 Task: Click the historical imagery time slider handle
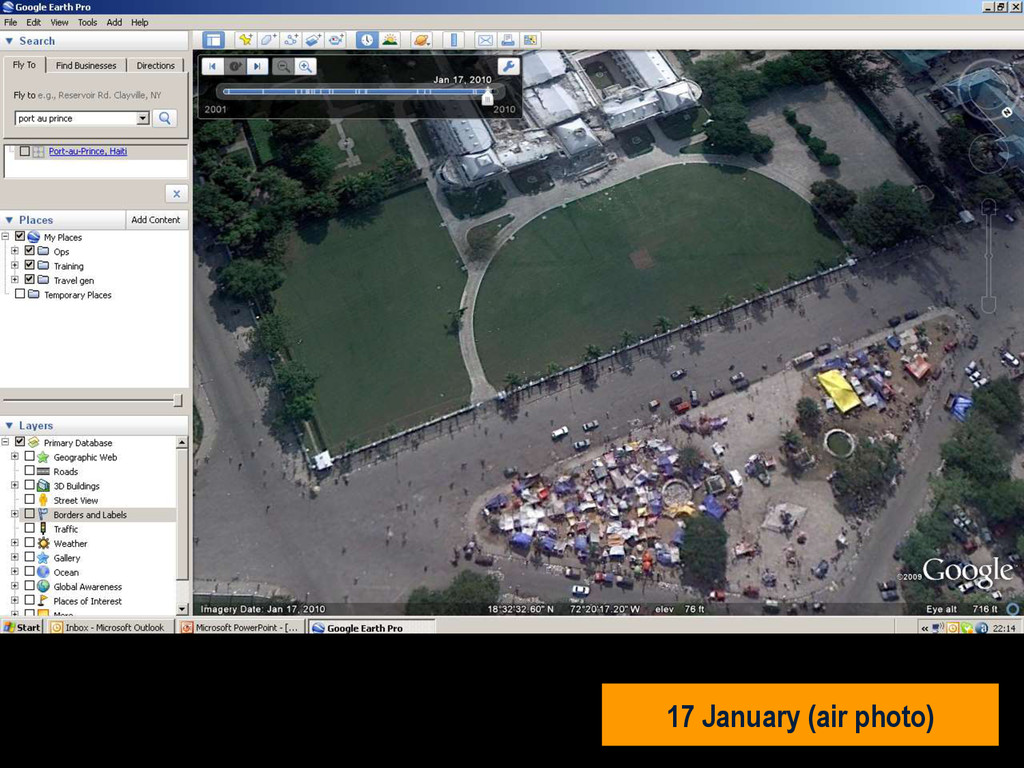[487, 96]
